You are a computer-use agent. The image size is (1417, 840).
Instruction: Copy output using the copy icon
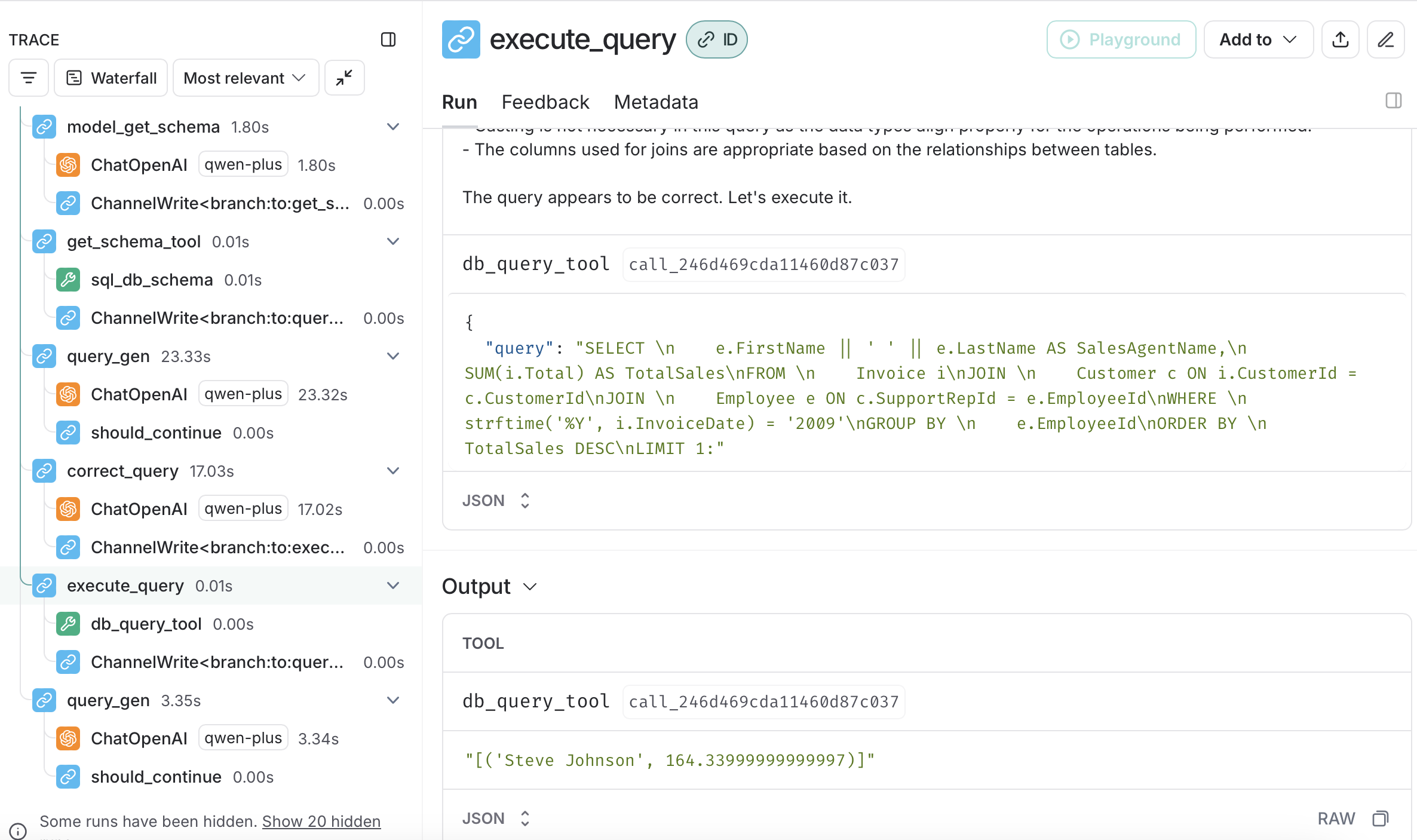pos(1380,818)
